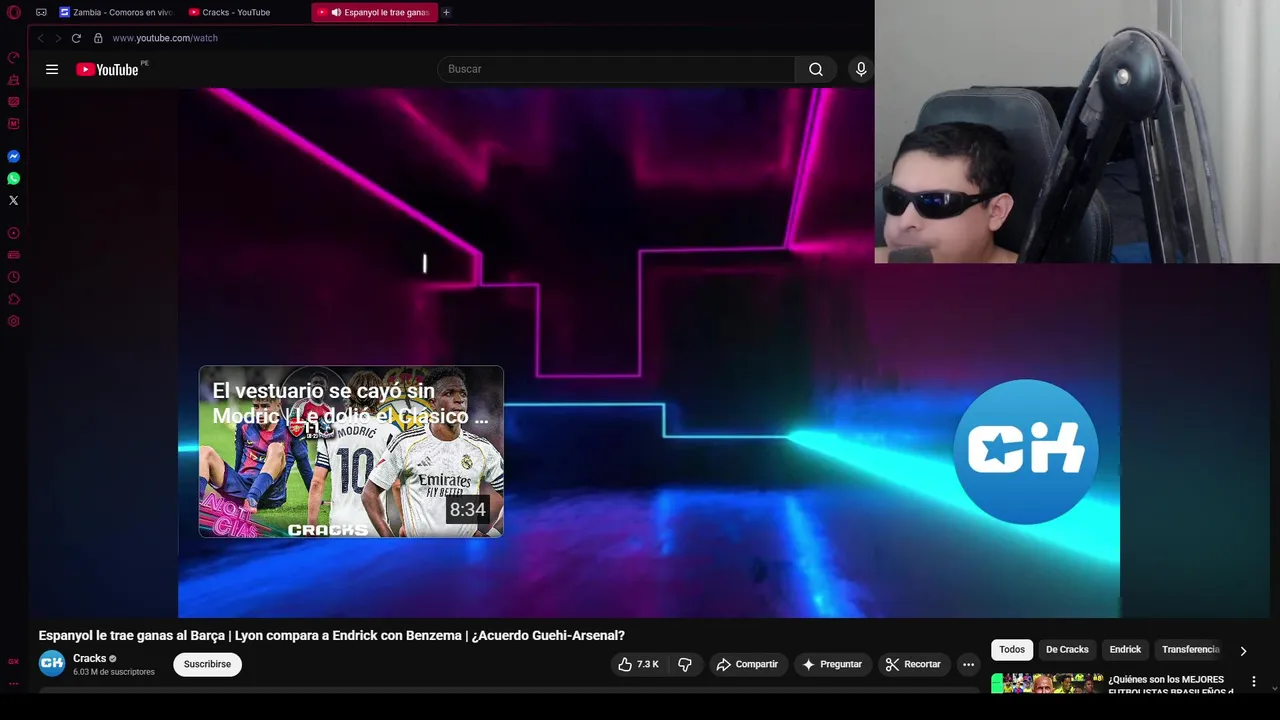Open the Opera GX main menu logo
Image resolution: width=1280 pixels, height=720 pixels.
14,13
